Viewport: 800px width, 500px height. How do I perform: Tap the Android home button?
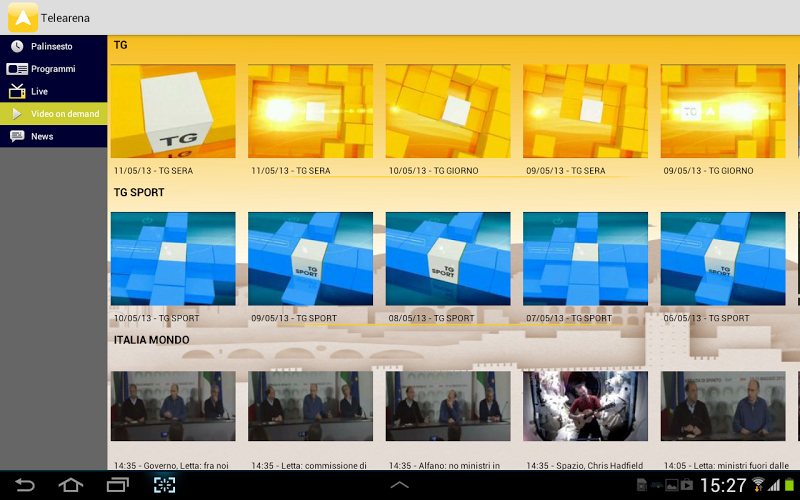tap(70, 485)
